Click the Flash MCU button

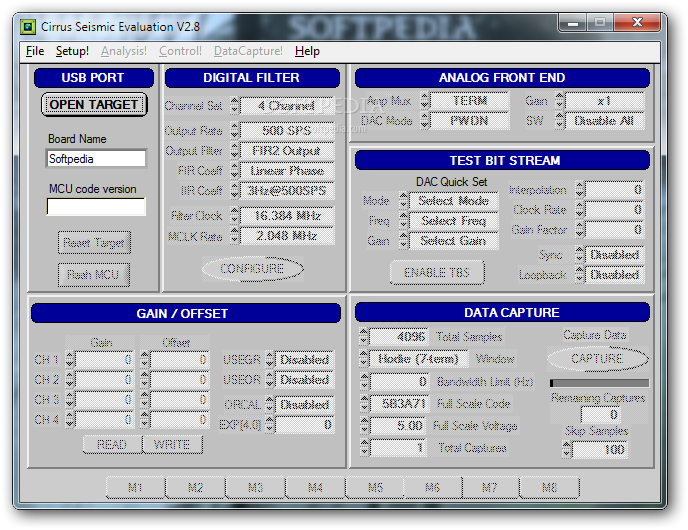[x=93, y=275]
